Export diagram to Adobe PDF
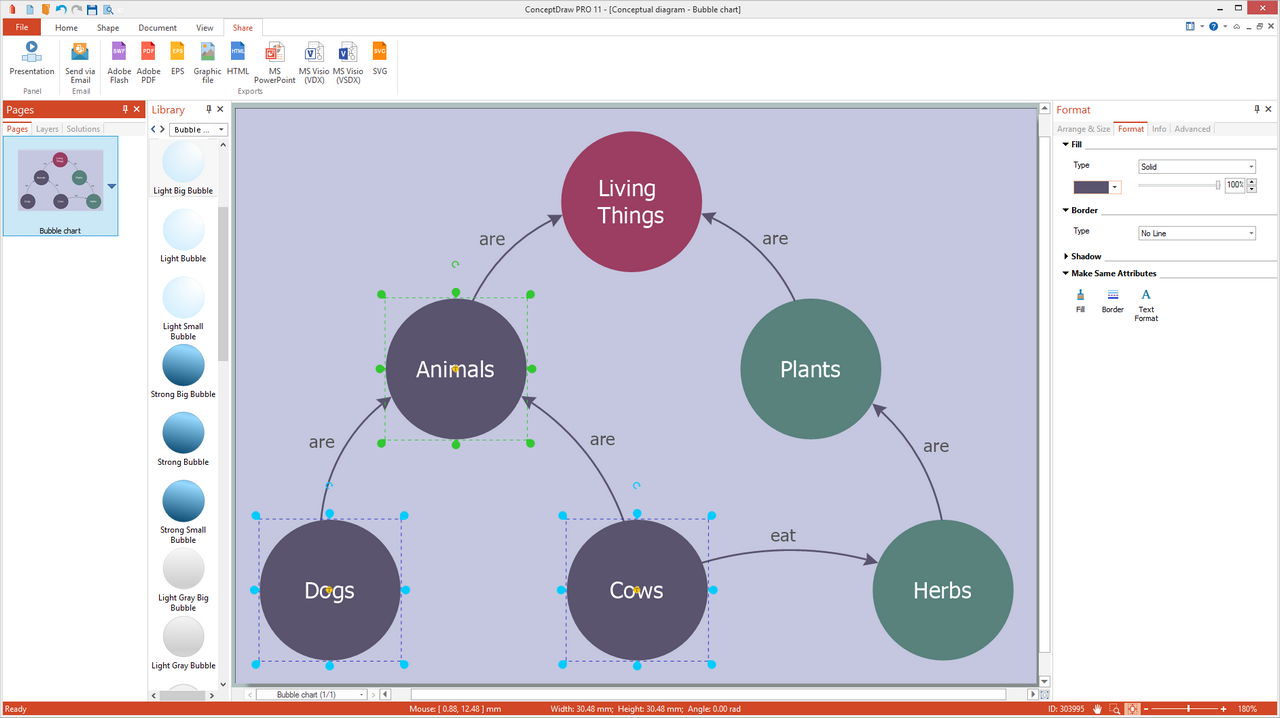This screenshot has width=1280, height=718. pyautogui.click(x=148, y=62)
